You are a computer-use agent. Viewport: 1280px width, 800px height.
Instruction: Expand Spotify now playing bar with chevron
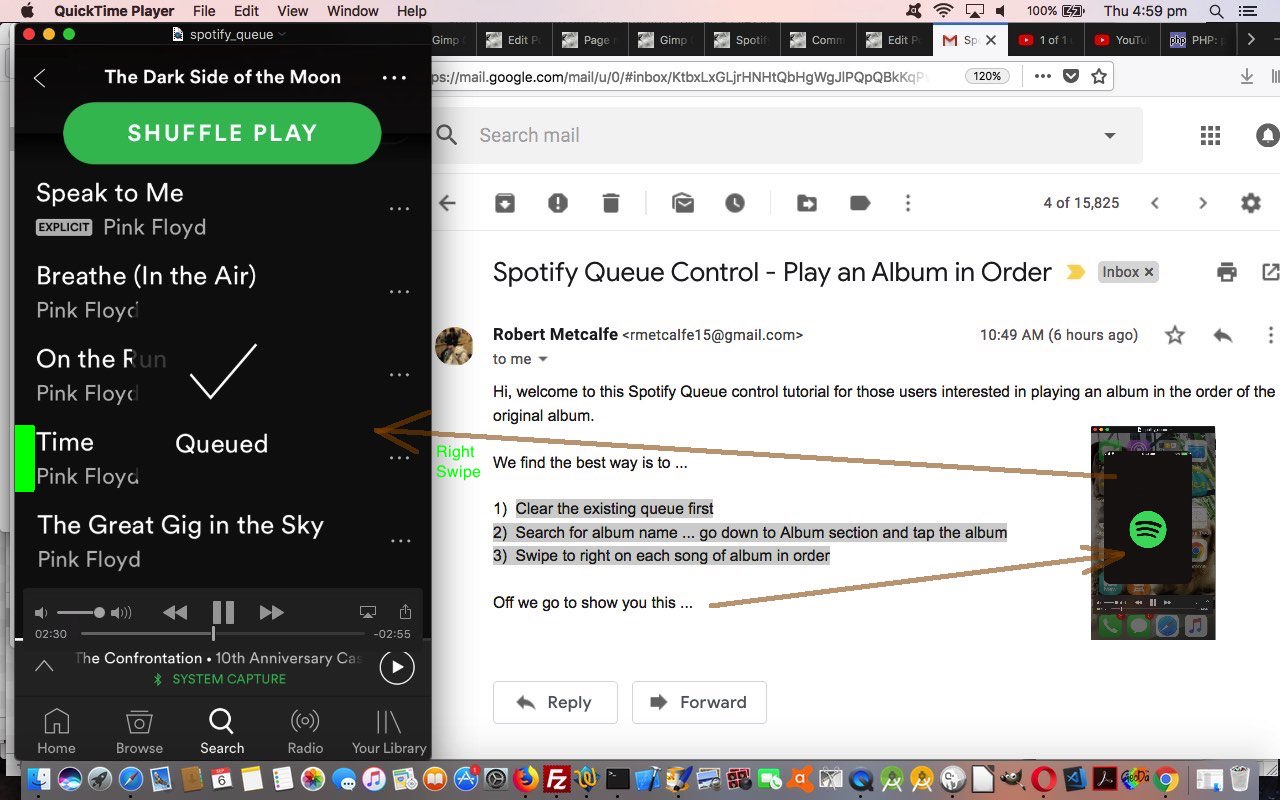pyautogui.click(x=44, y=666)
